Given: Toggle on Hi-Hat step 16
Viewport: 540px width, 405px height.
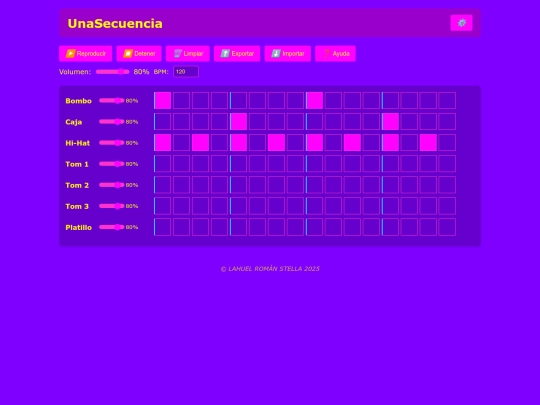Looking at the screenshot, I should coord(447,143).
